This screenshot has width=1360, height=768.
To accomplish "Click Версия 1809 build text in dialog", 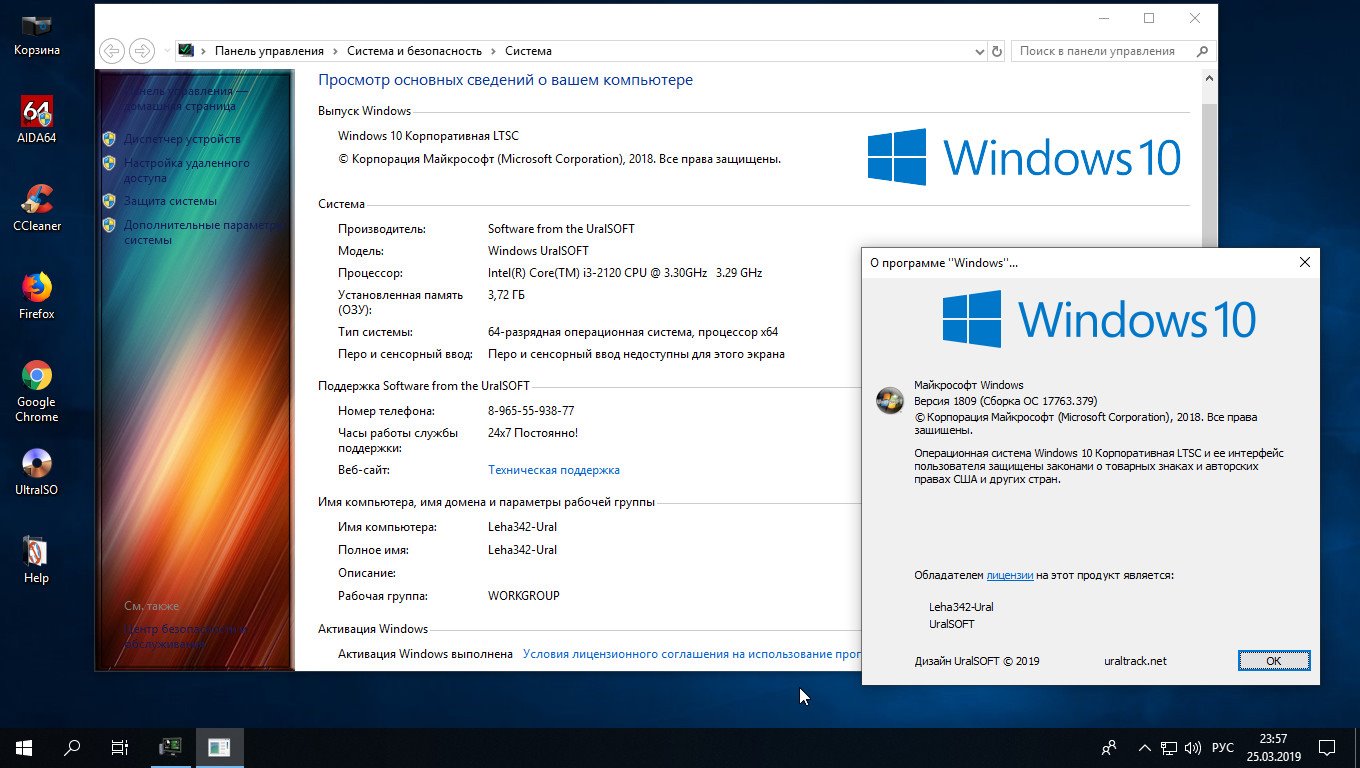I will tap(1006, 401).
